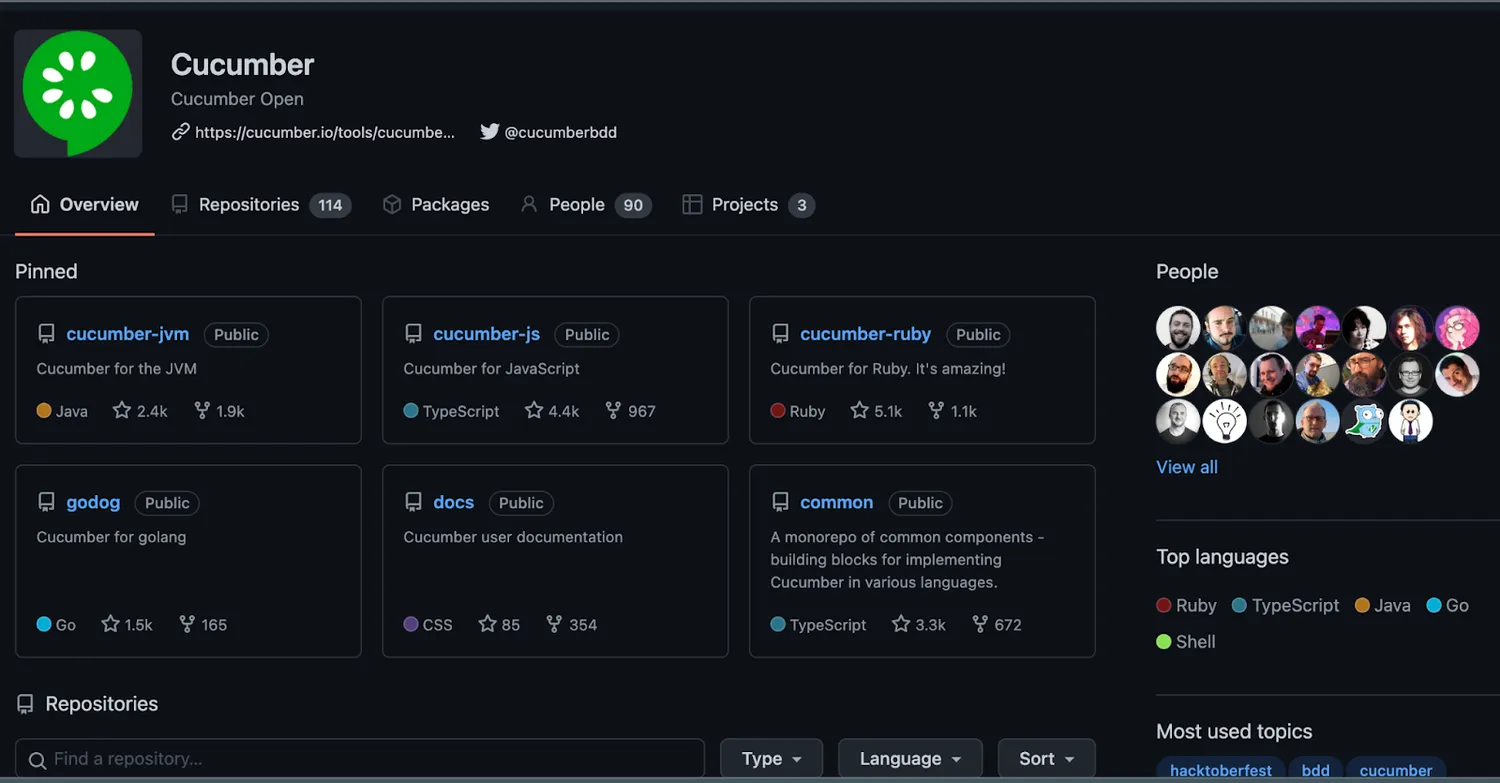Click the search magnifier icon in repository filter
The width and height of the screenshot is (1500, 783).
point(37,761)
